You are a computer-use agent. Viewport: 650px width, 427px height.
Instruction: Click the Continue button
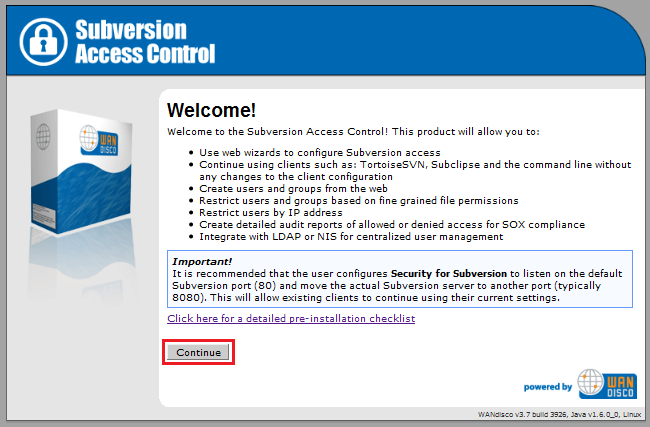[x=198, y=352]
